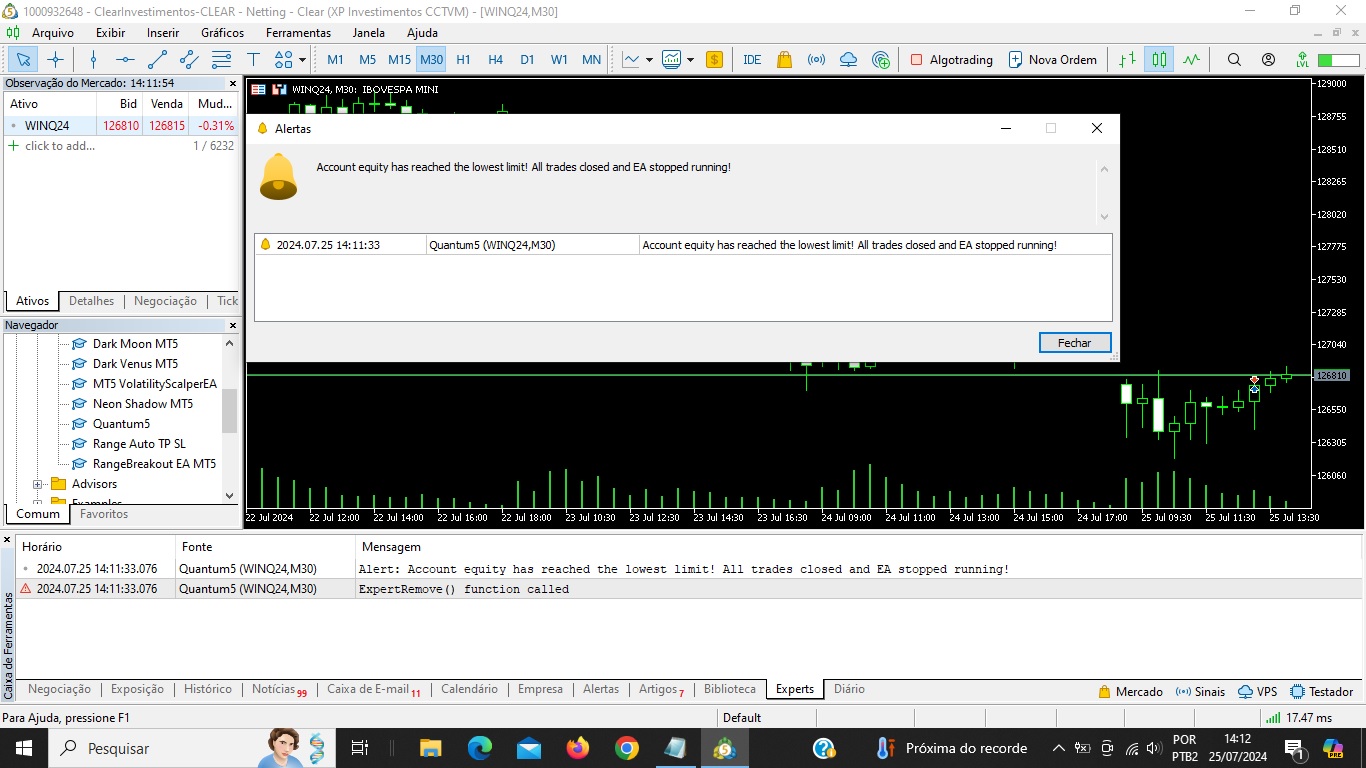Open the IDE MetaEditor
This screenshot has height=768, width=1366.
(x=752, y=59)
